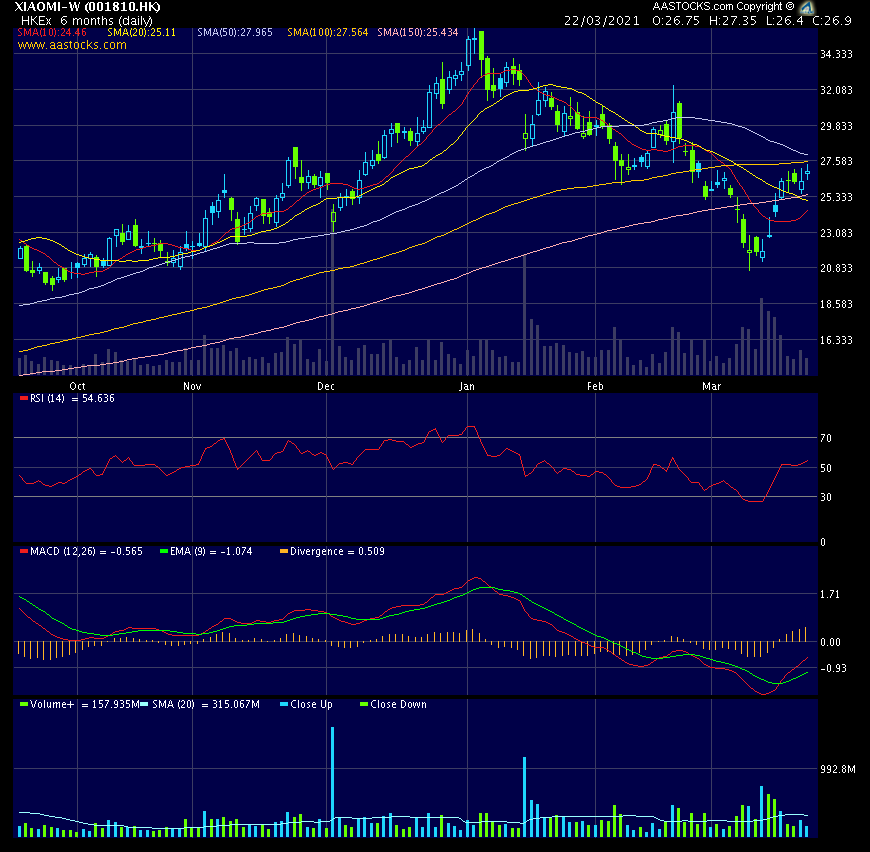Click the www.aastocks.com link text

(72, 45)
